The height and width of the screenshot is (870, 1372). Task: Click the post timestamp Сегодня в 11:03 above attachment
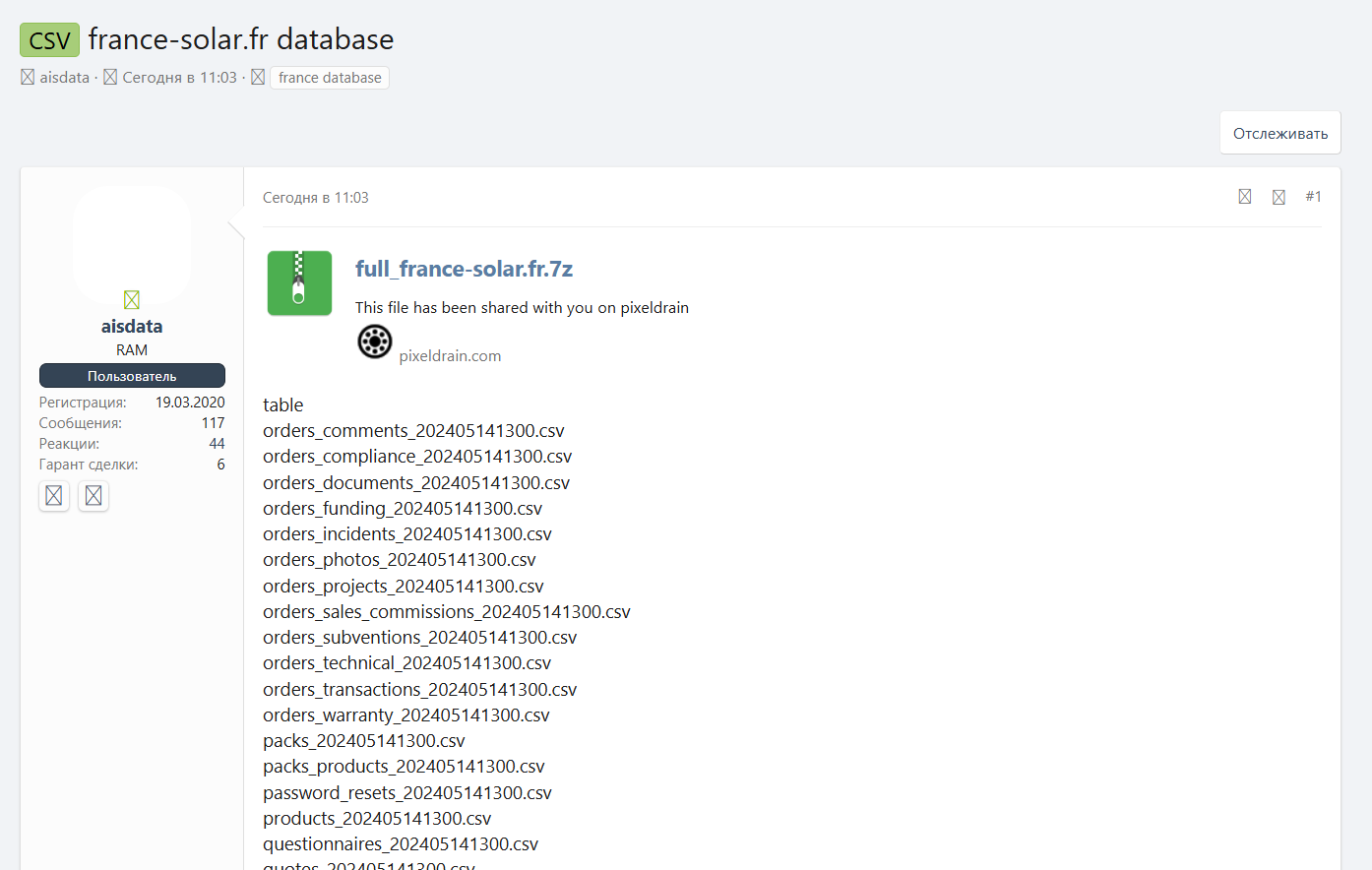pos(315,198)
